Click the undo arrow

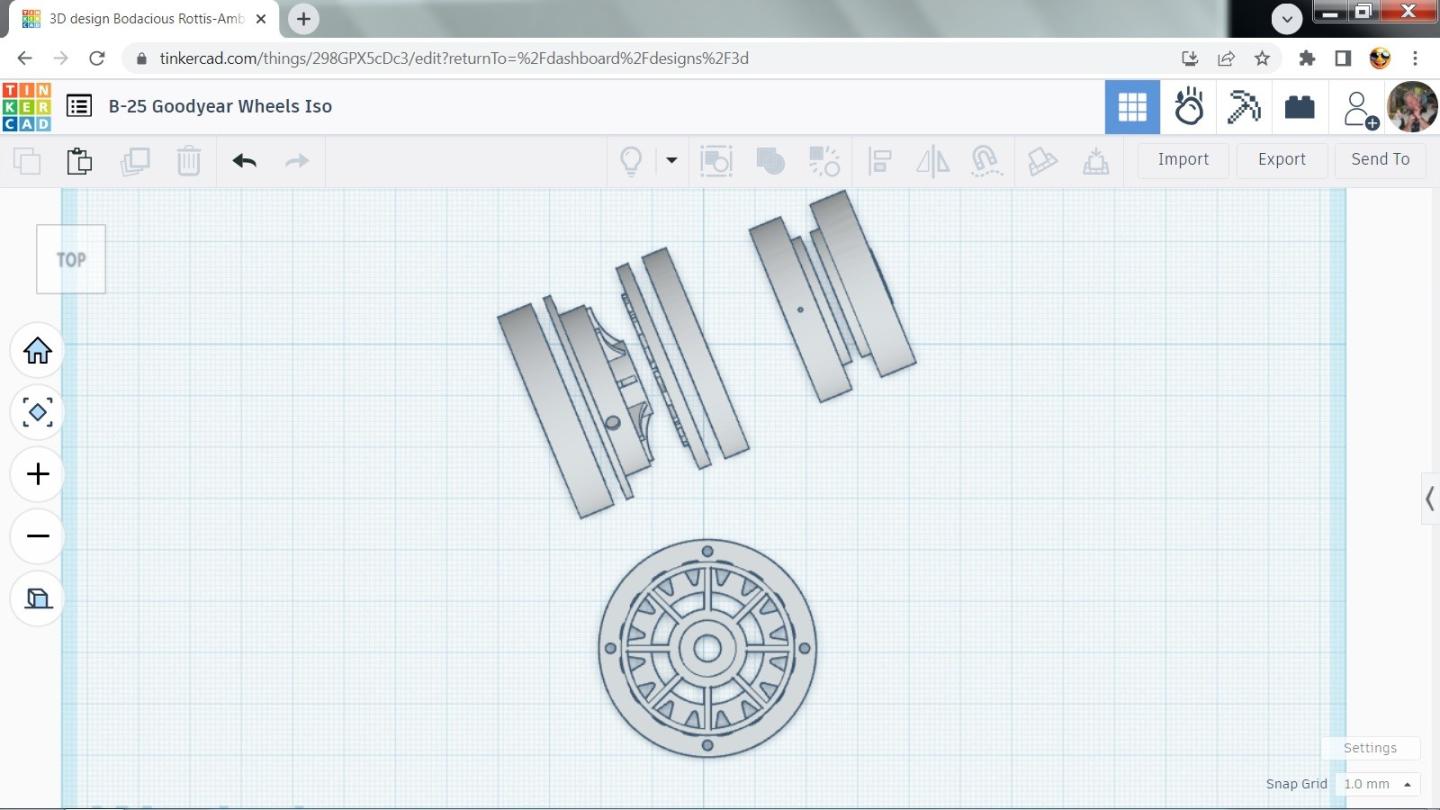(244, 160)
